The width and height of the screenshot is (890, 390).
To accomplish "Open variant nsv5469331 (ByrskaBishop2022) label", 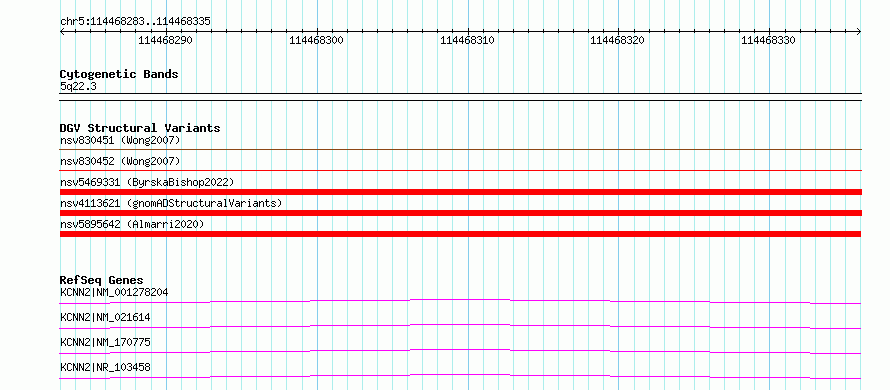I will (x=147, y=182).
